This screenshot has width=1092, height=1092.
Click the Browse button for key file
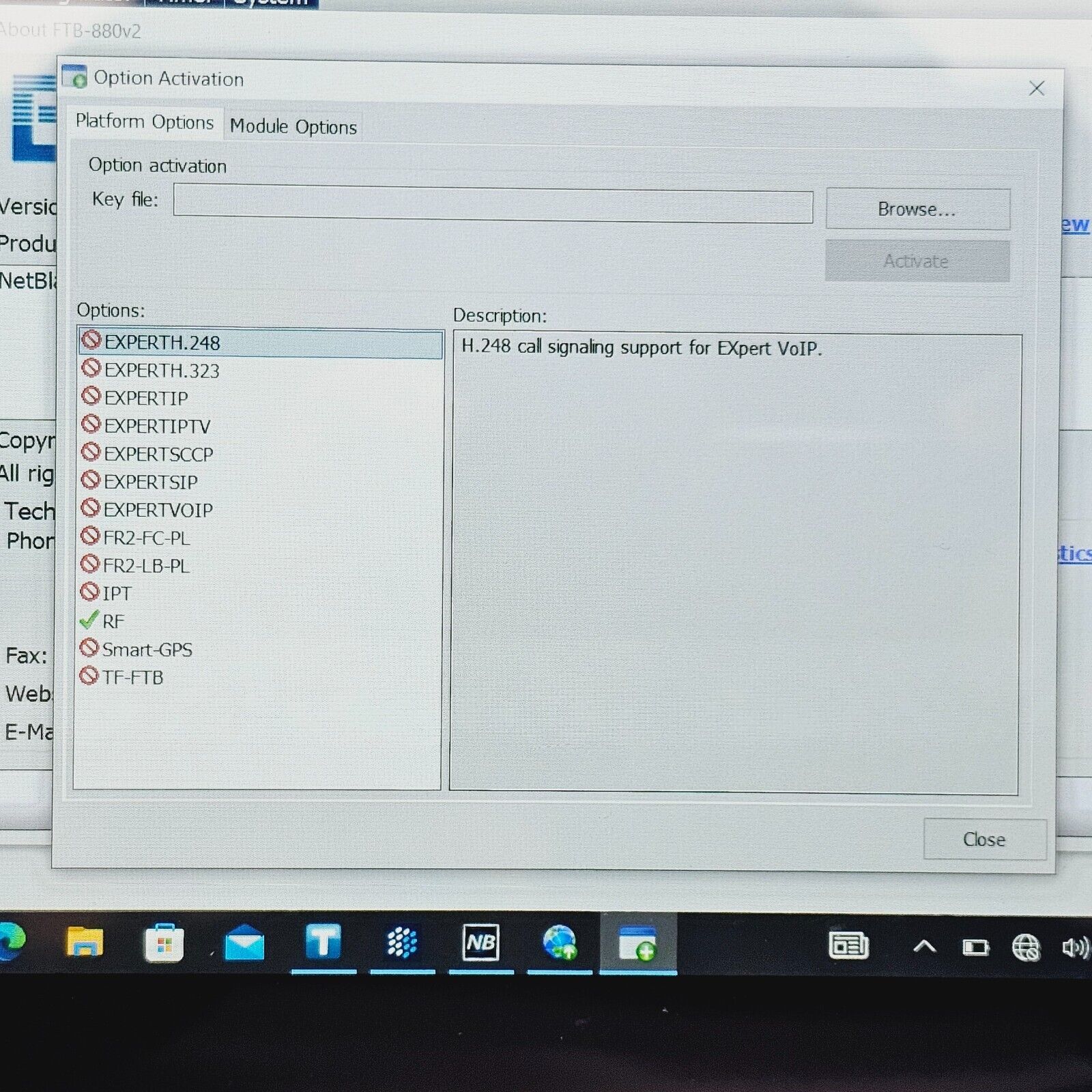(917, 210)
